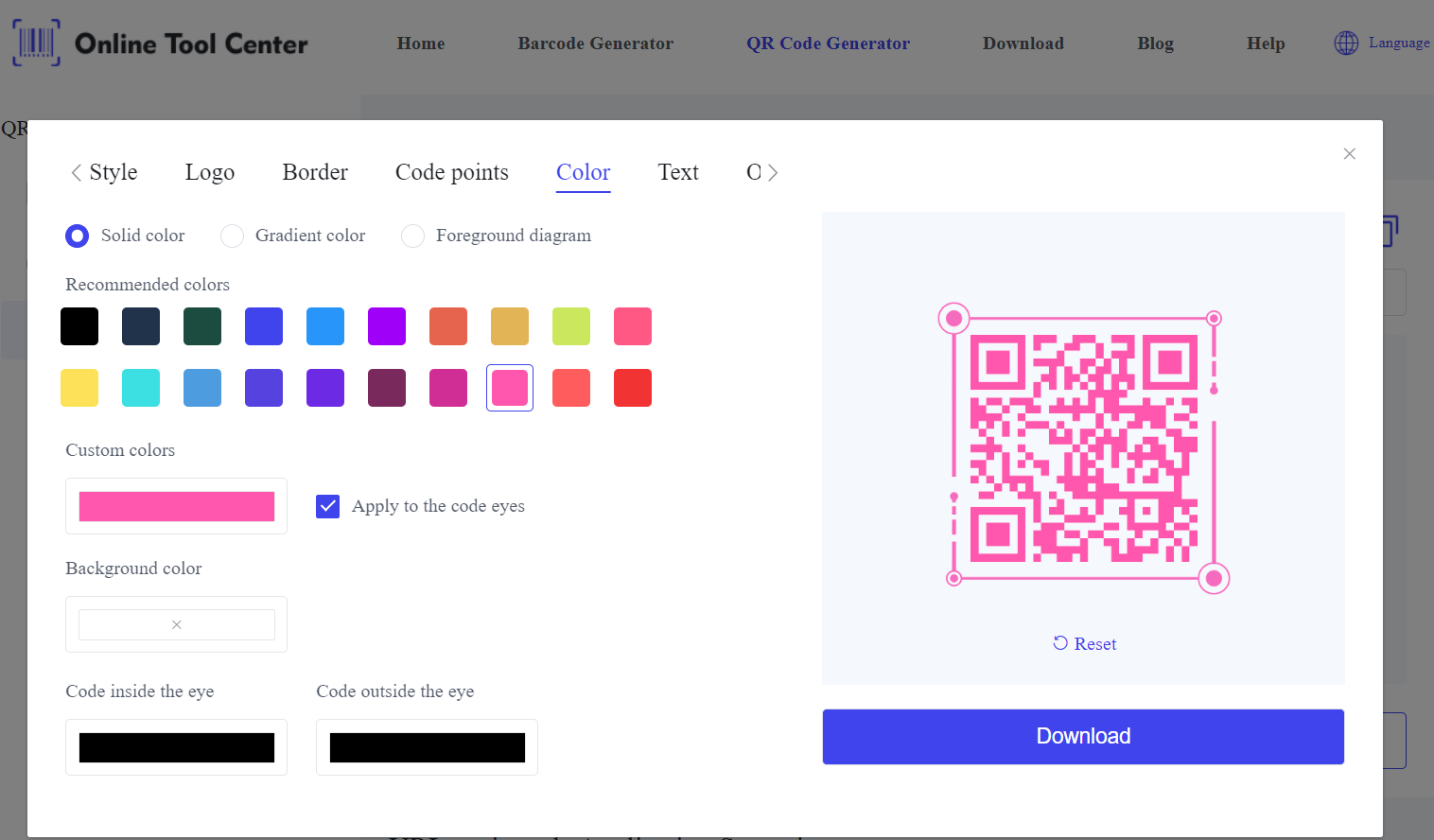Click the Language link in header
1434x840 pixels.
point(1399,43)
